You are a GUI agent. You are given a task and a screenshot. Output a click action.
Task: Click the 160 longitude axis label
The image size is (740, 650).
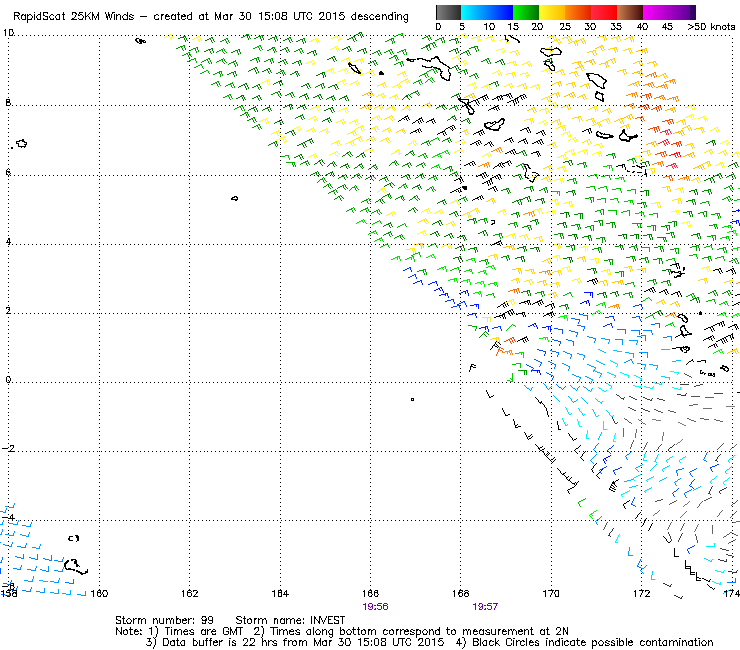point(99,594)
